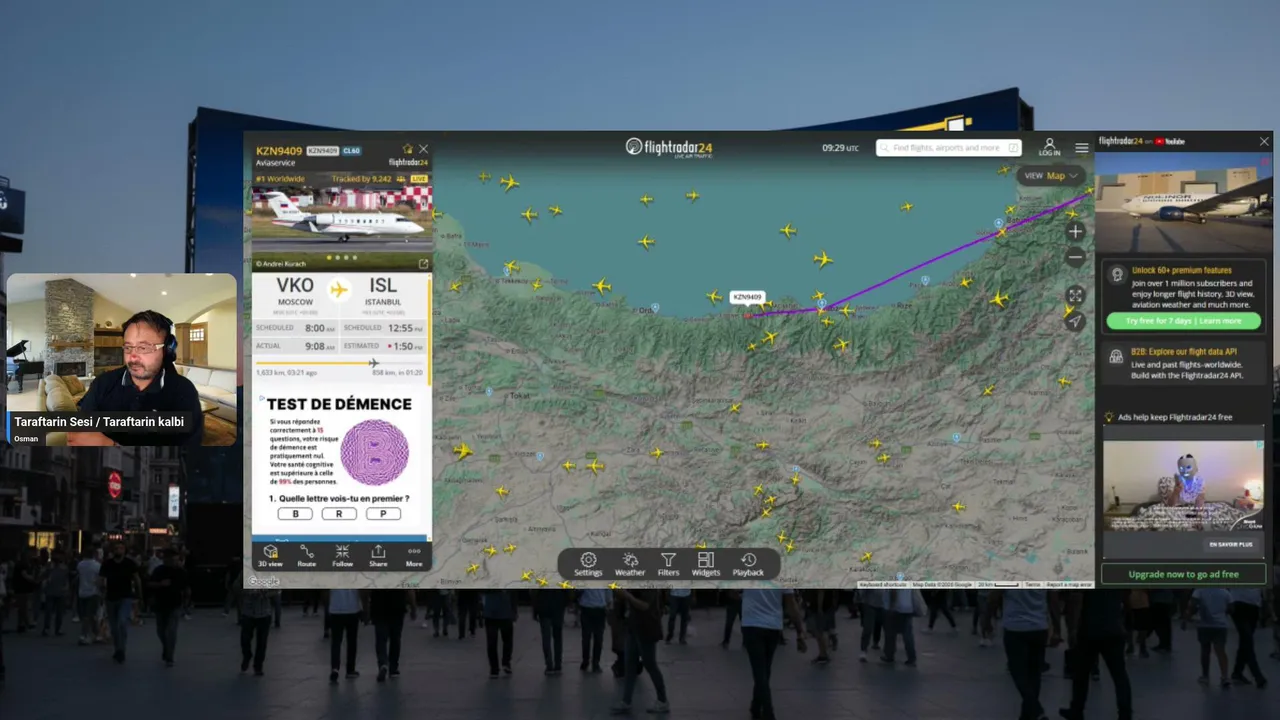Zoom in on the map with plus button
Screen dimensions: 1280x720
(x=1075, y=231)
